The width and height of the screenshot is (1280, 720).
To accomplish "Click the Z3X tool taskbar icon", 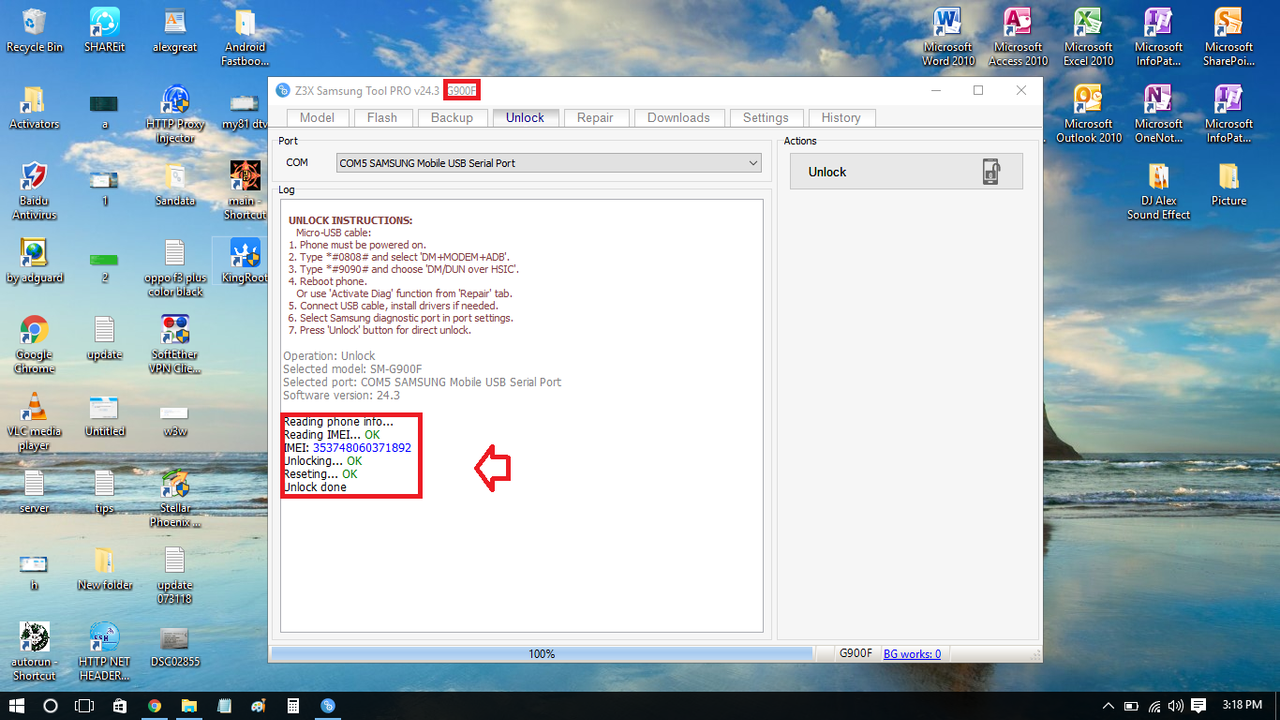I will pyautogui.click(x=327, y=706).
